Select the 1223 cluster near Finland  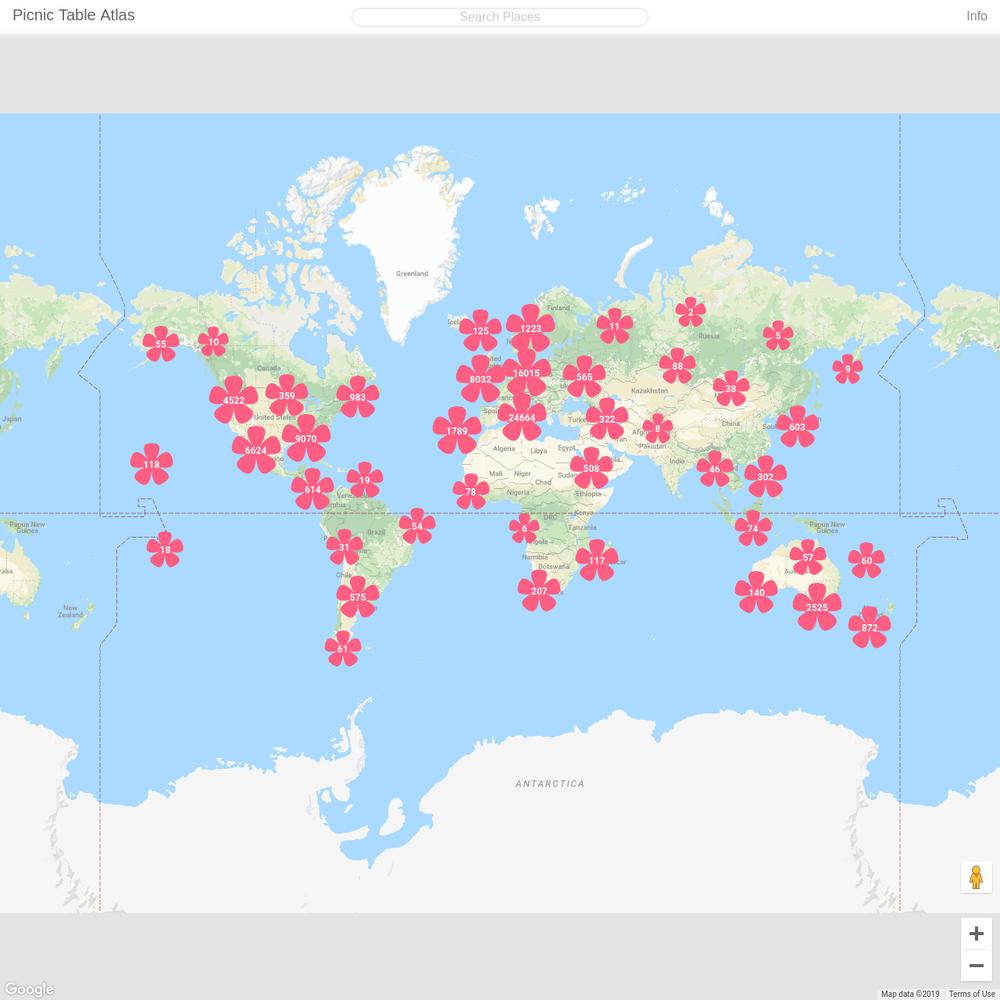pos(531,328)
